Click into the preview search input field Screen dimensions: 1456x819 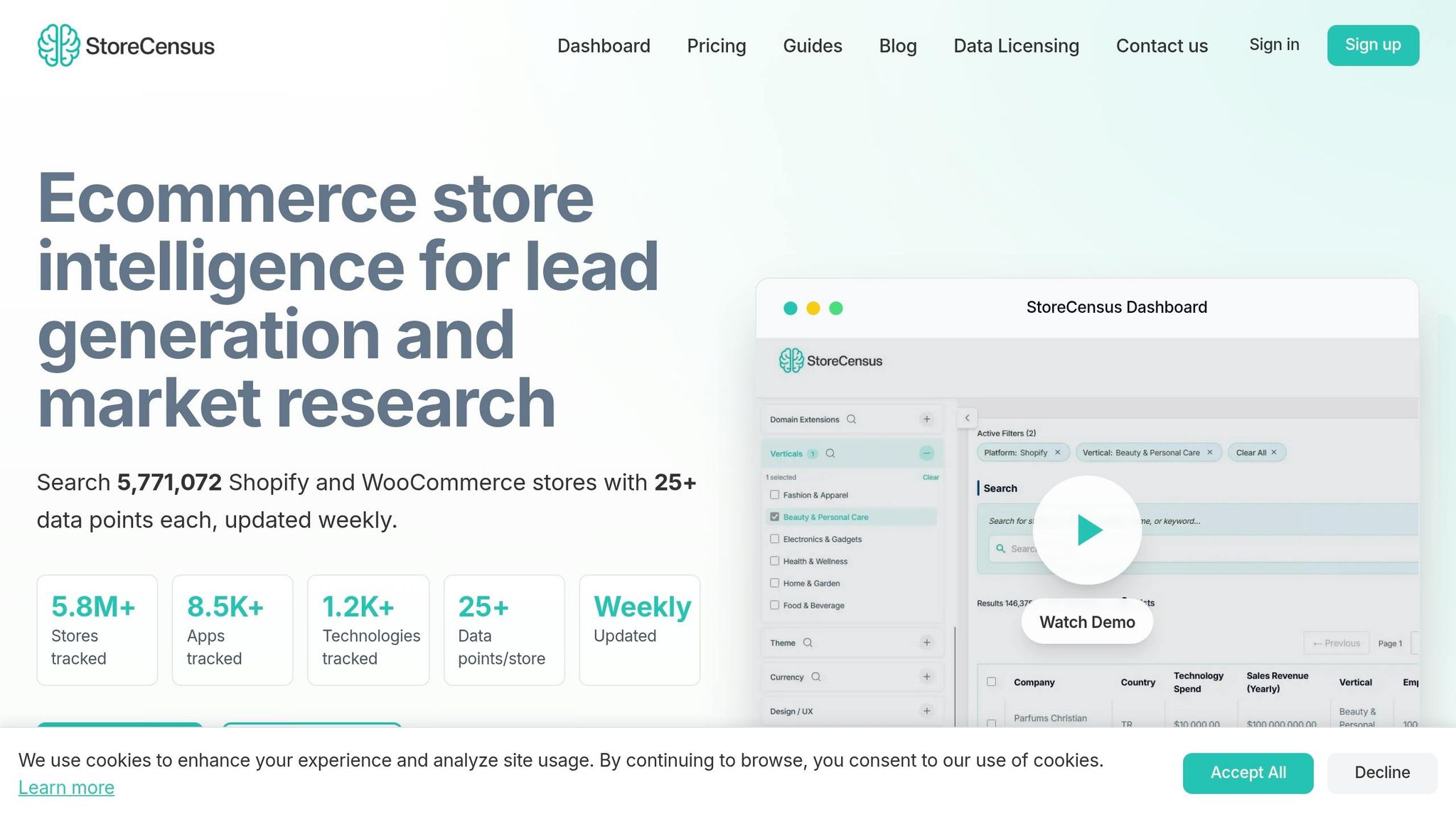[1203, 549]
